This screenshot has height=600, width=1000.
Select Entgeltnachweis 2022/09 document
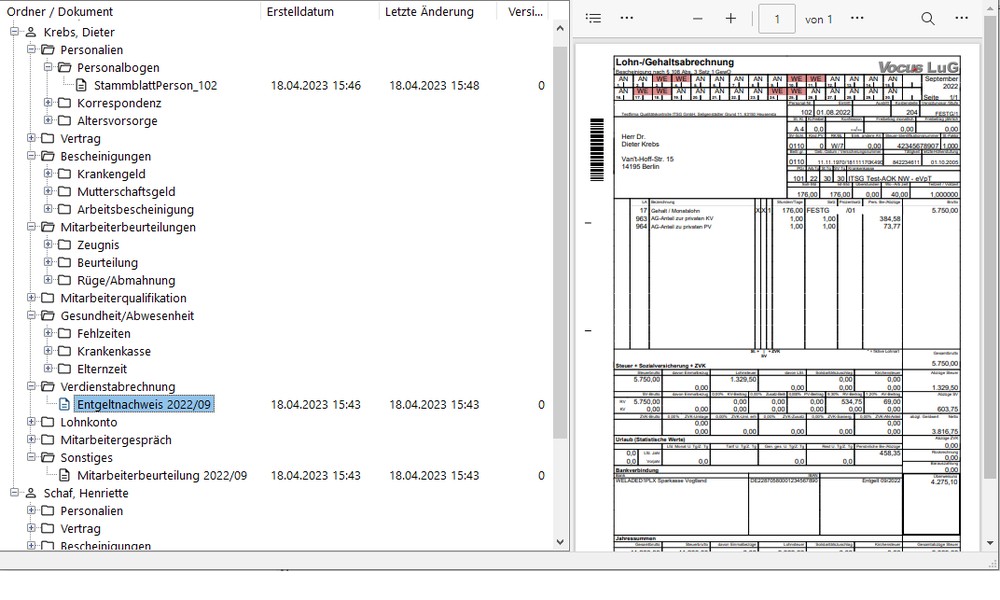[x=144, y=404]
